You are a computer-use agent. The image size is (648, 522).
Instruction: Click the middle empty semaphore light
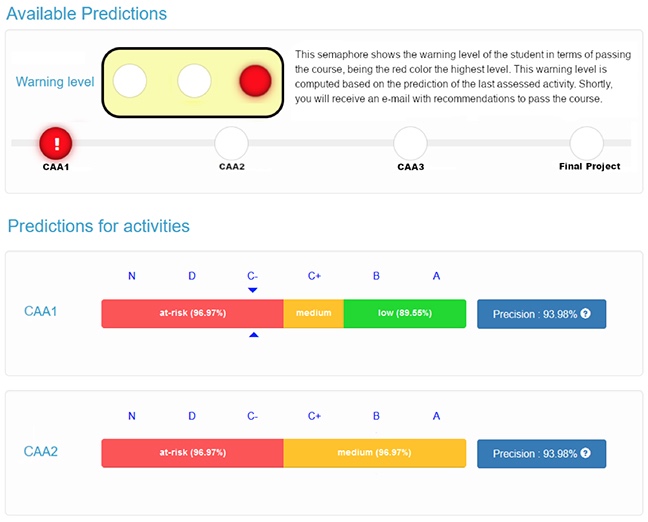pyautogui.click(x=193, y=81)
